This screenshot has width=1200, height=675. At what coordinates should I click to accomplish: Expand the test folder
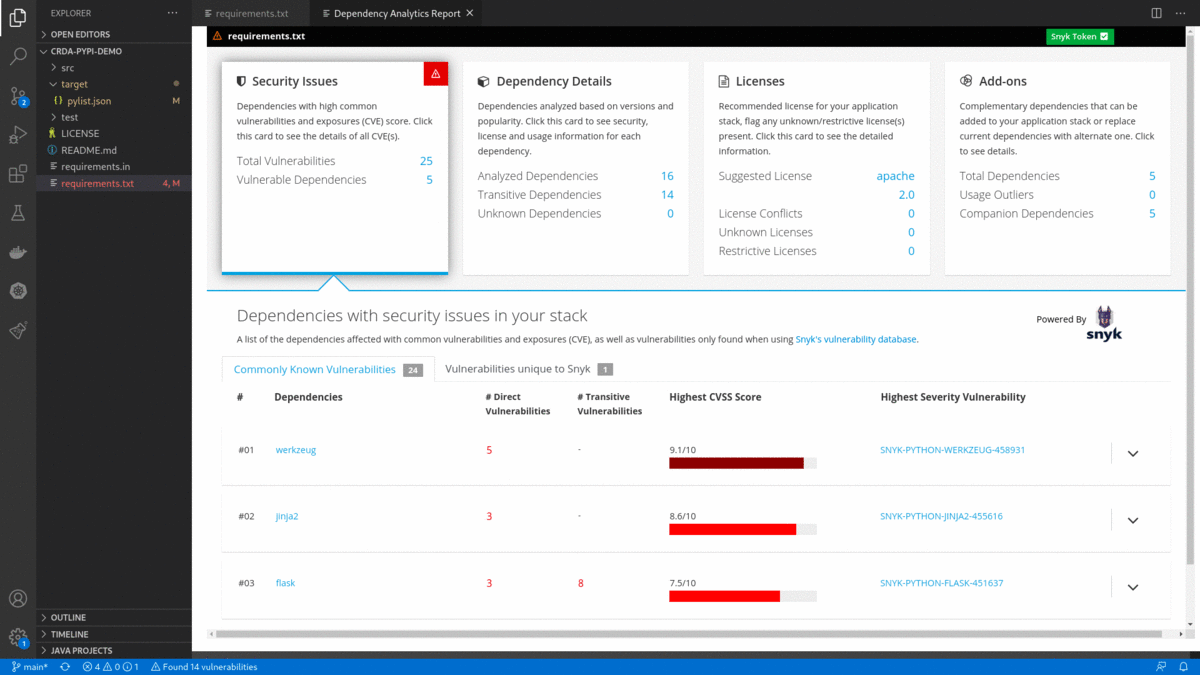pyautogui.click(x=114, y=117)
